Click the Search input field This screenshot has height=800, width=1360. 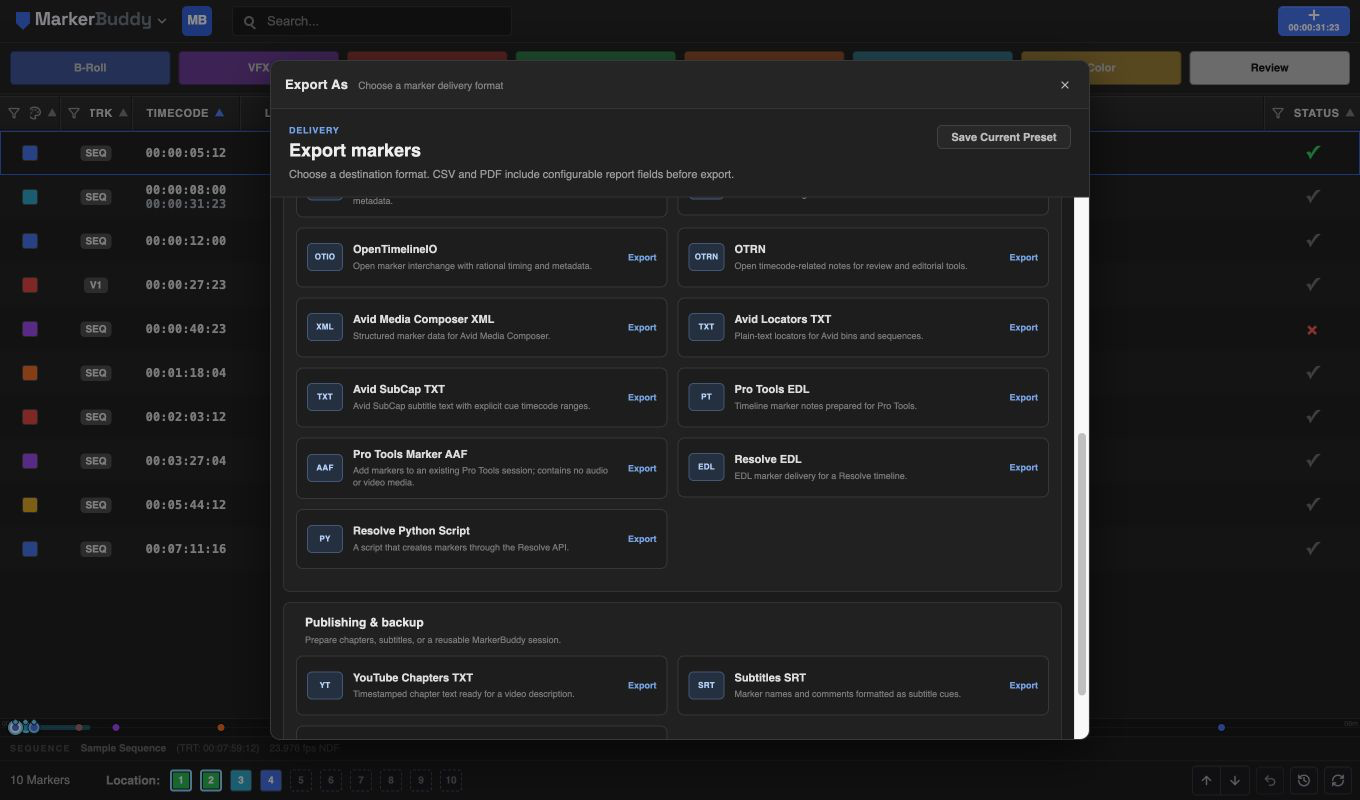click(x=372, y=21)
